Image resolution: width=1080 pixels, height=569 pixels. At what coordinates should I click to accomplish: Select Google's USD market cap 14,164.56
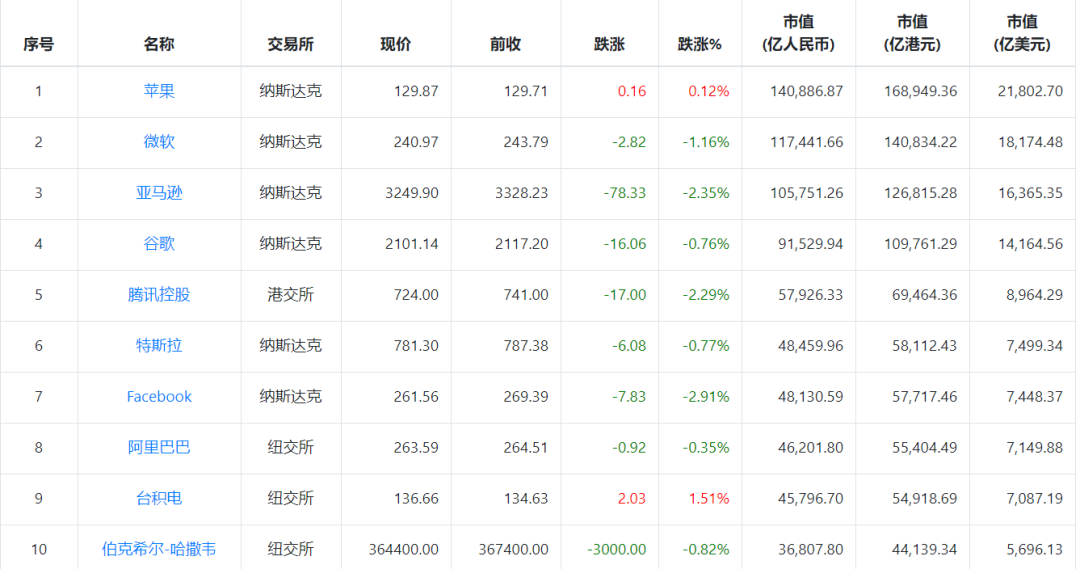(x=1030, y=244)
